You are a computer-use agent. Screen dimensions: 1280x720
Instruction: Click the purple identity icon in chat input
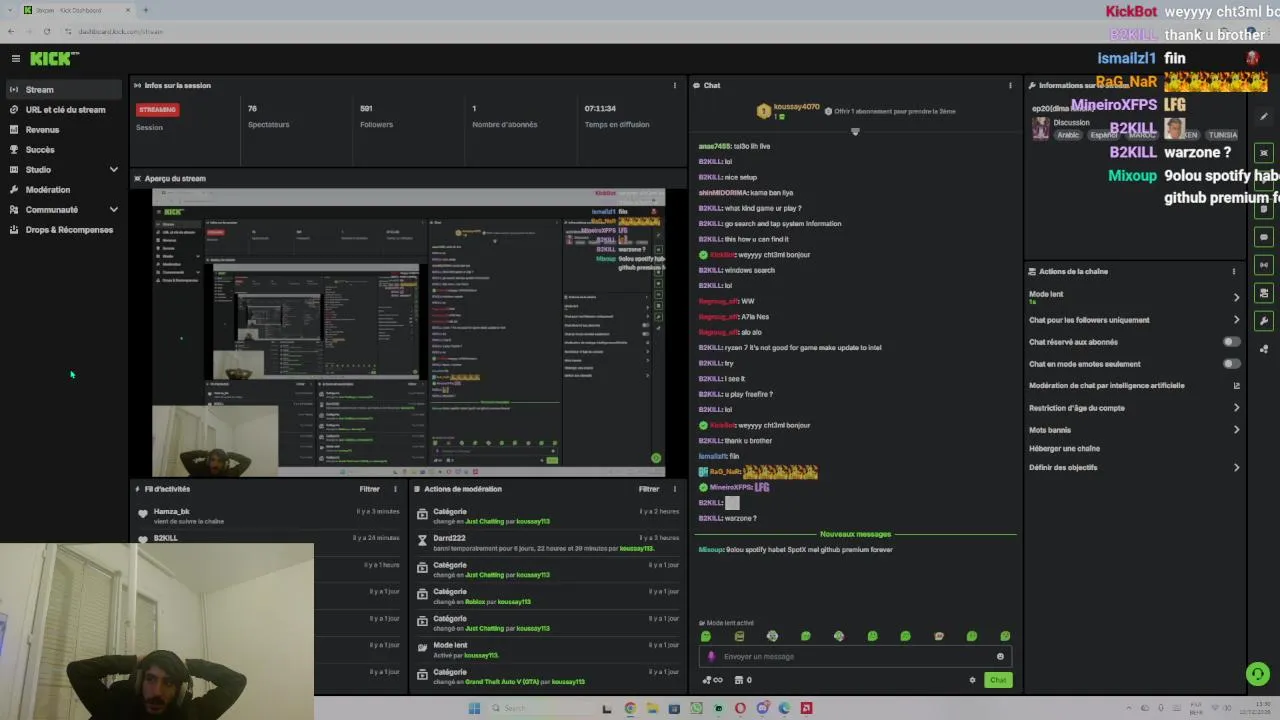pyautogui.click(x=711, y=657)
